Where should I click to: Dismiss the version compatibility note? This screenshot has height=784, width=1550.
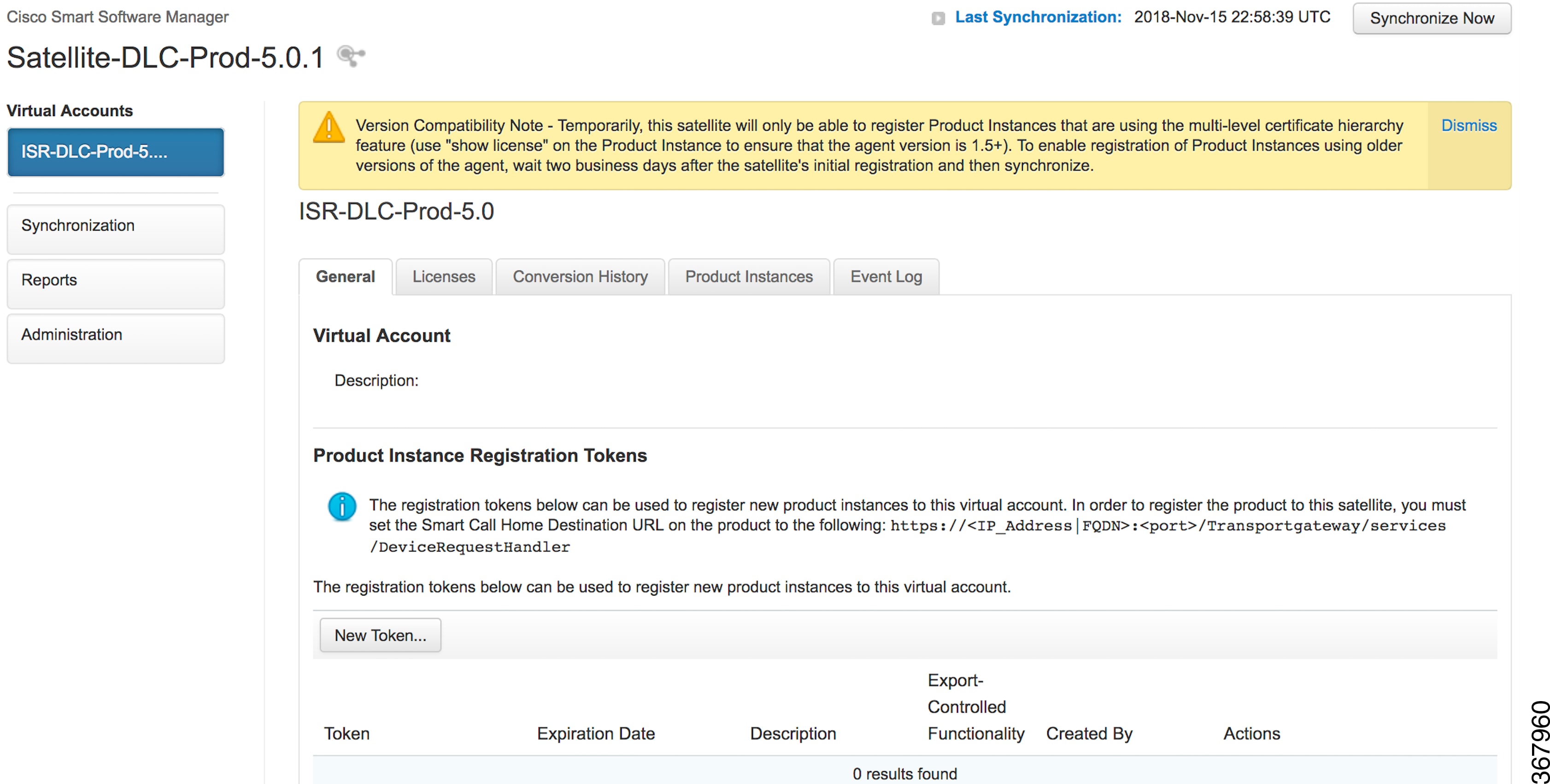pos(1468,125)
